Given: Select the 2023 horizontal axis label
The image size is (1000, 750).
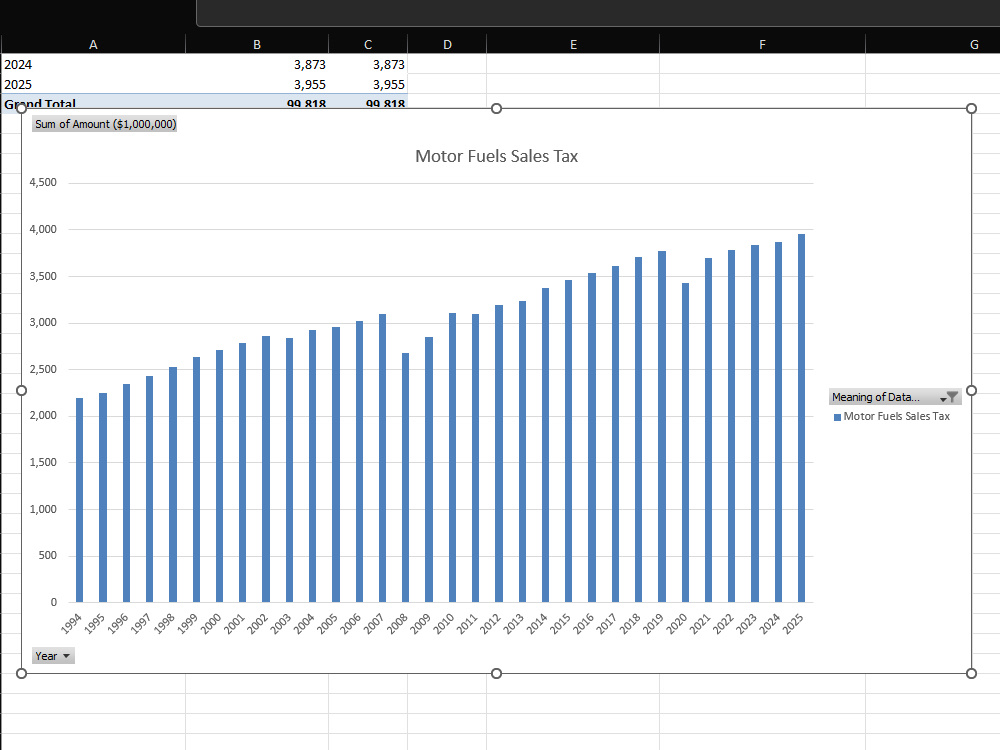Looking at the screenshot, I should coord(746,623).
